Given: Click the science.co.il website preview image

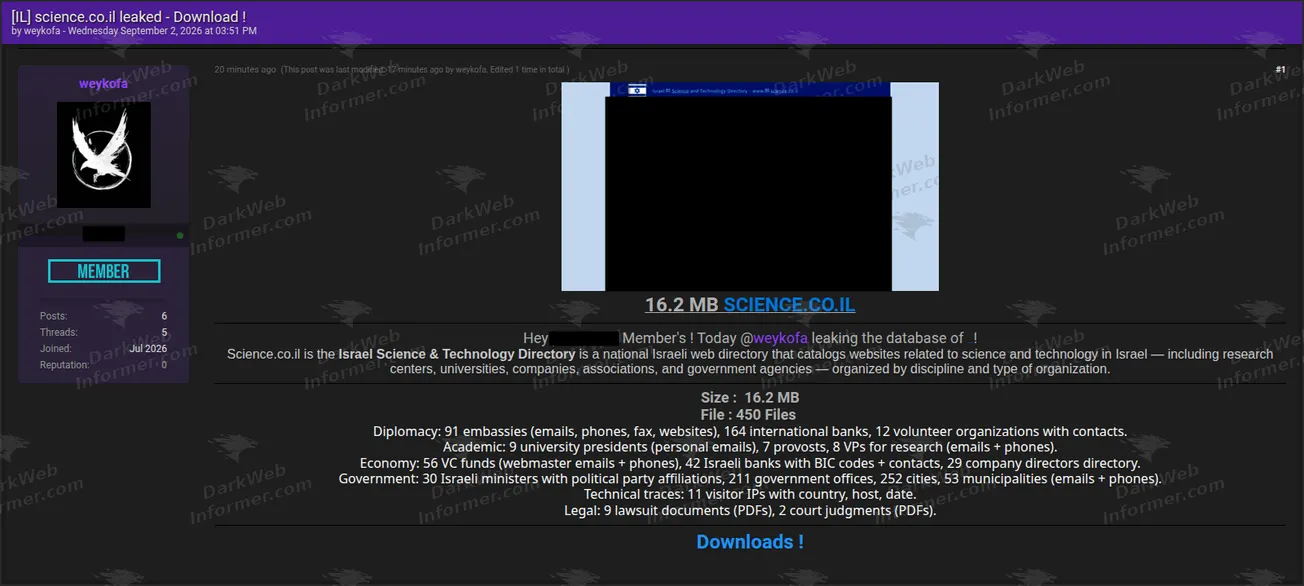Looking at the screenshot, I should point(750,187).
